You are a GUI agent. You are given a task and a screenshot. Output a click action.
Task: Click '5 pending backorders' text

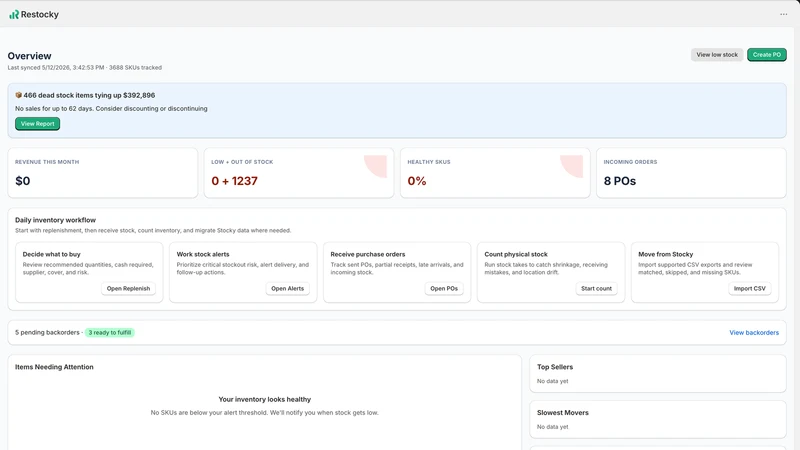click(47, 333)
